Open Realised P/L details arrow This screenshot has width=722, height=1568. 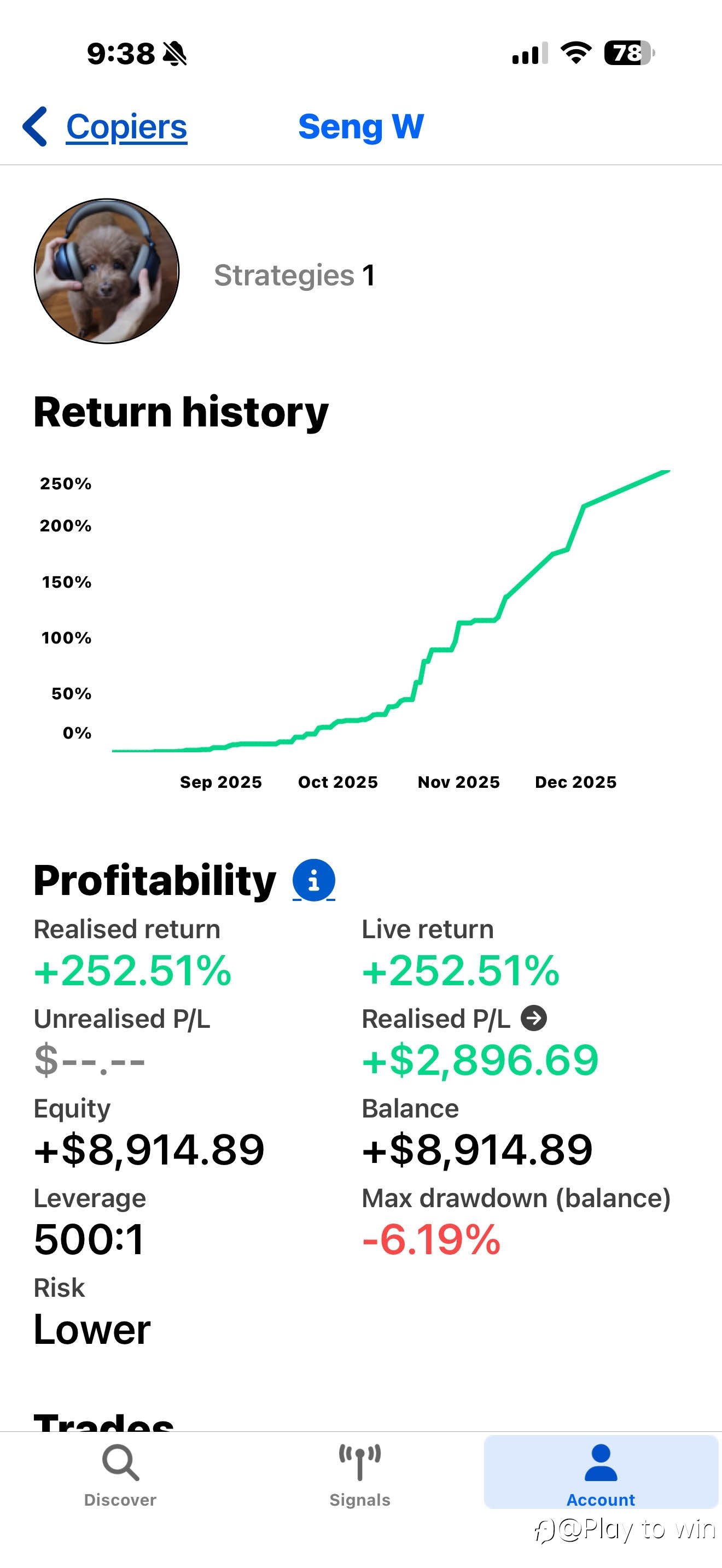point(534,1019)
